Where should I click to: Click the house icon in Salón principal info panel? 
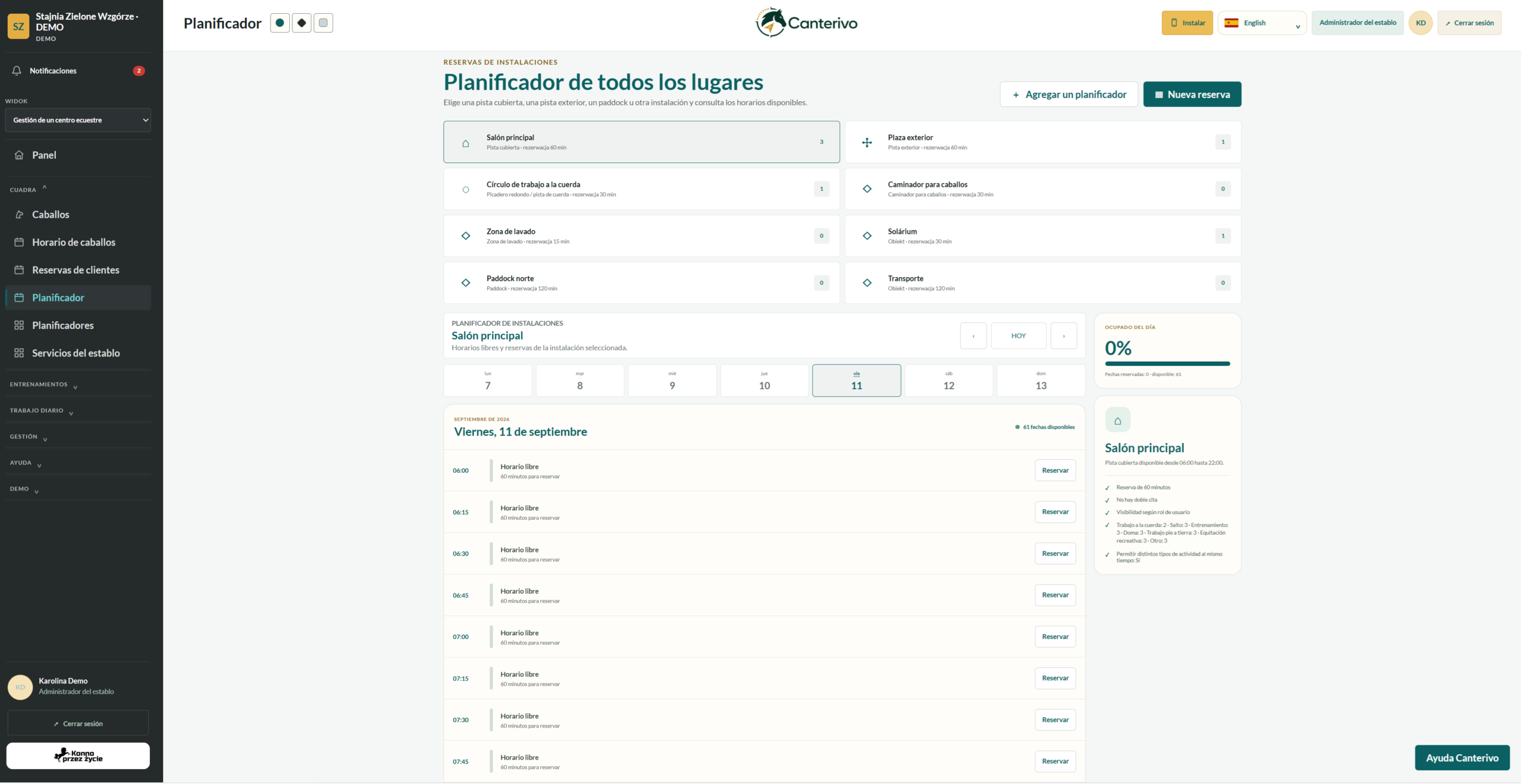pyautogui.click(x=1118, y=421)
